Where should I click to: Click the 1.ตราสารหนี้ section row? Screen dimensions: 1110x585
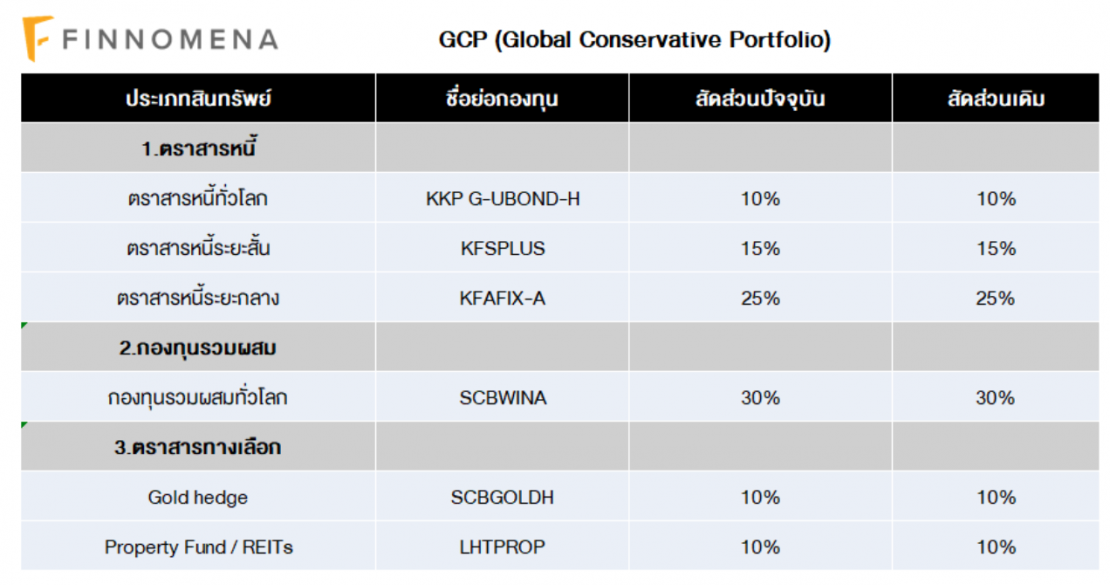[x=198, y=149]
